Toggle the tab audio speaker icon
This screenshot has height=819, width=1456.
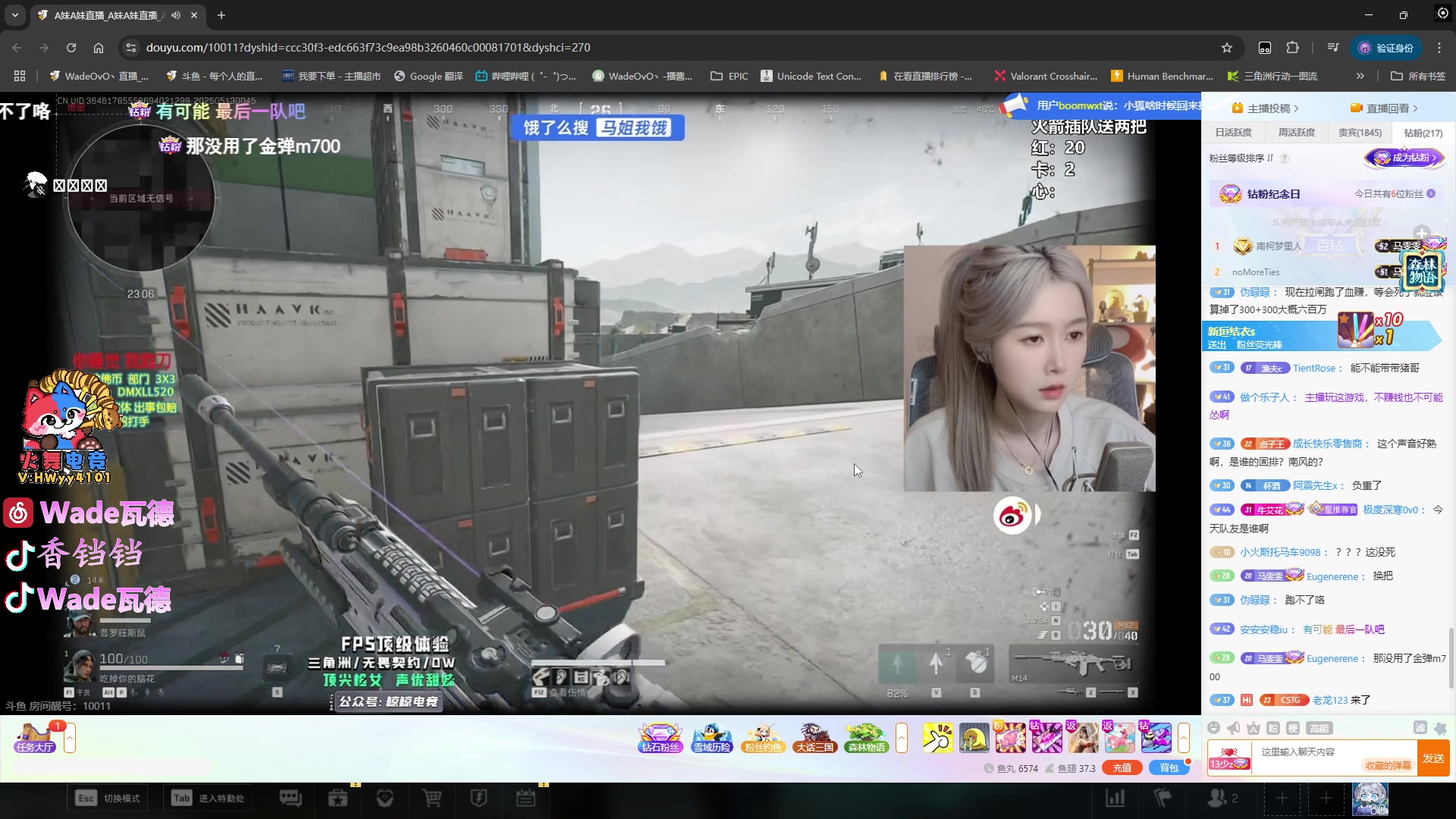176,15
